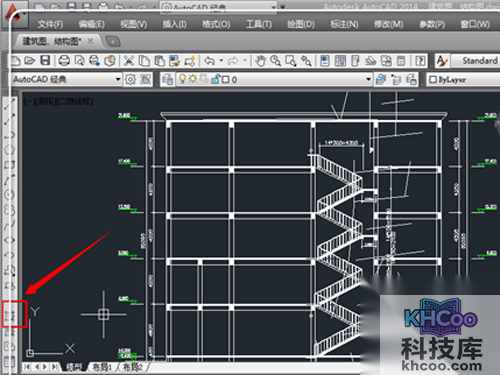The image size is (500, 375).
Task: Click the Block Editor icon
Action: [x=190, y=61]
